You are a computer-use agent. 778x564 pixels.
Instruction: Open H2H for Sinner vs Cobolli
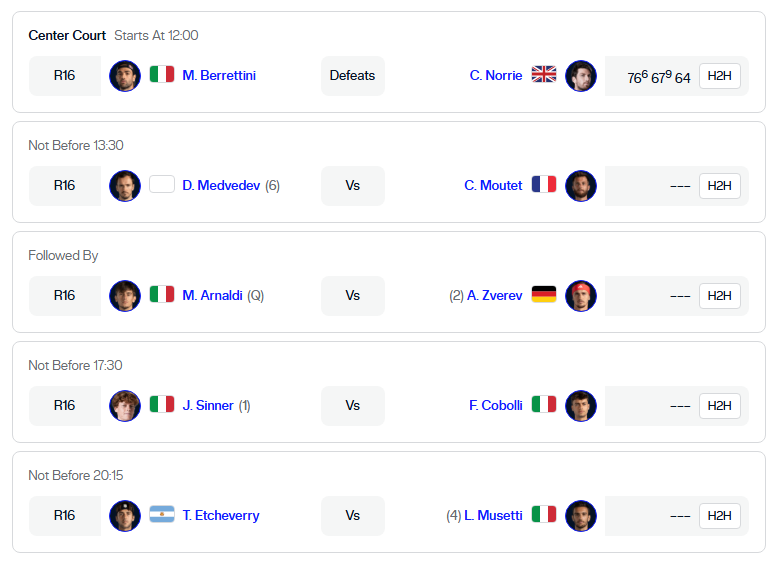(x=720, y=406)
